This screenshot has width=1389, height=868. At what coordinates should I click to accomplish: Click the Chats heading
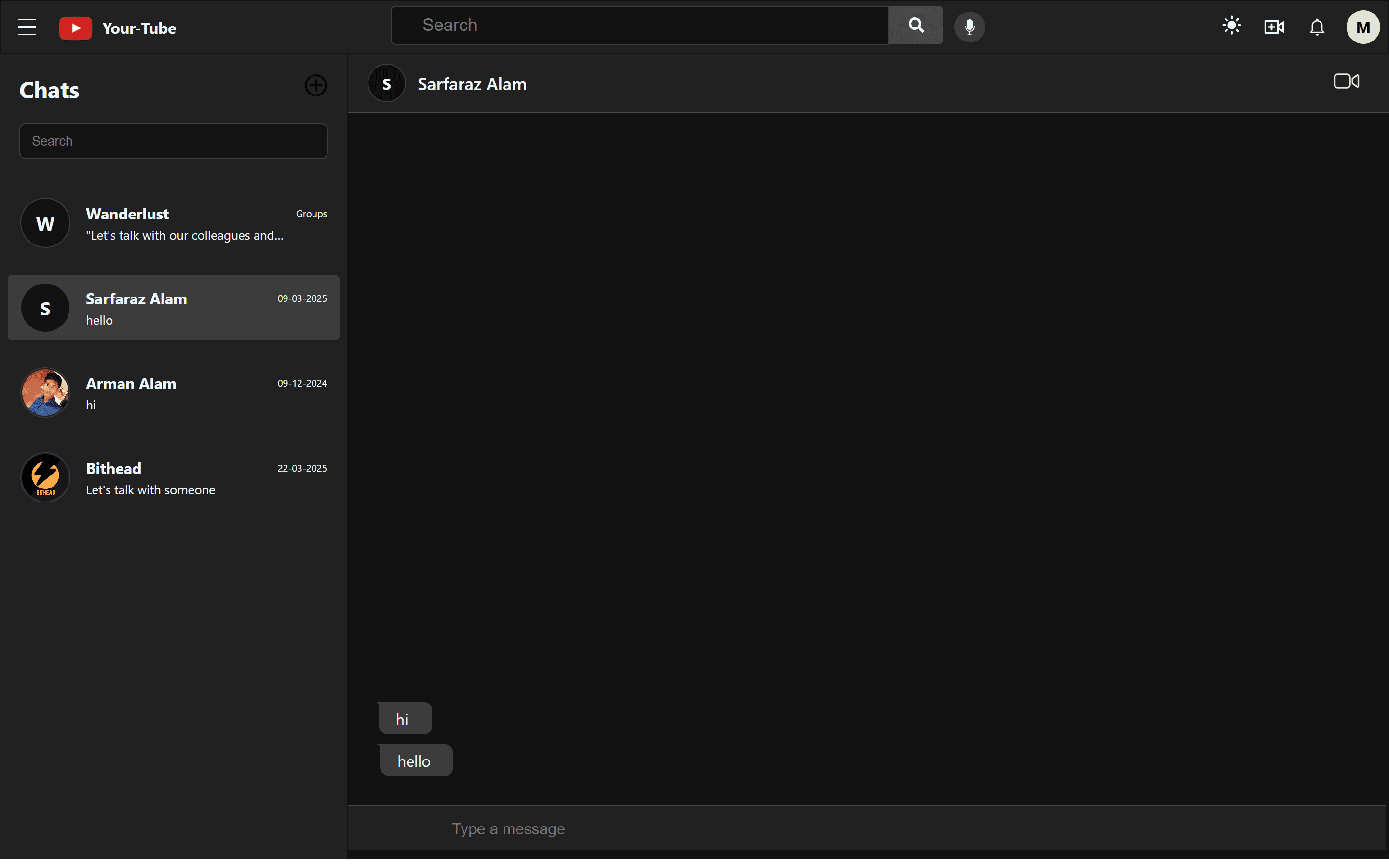click(x=49, y=90)
